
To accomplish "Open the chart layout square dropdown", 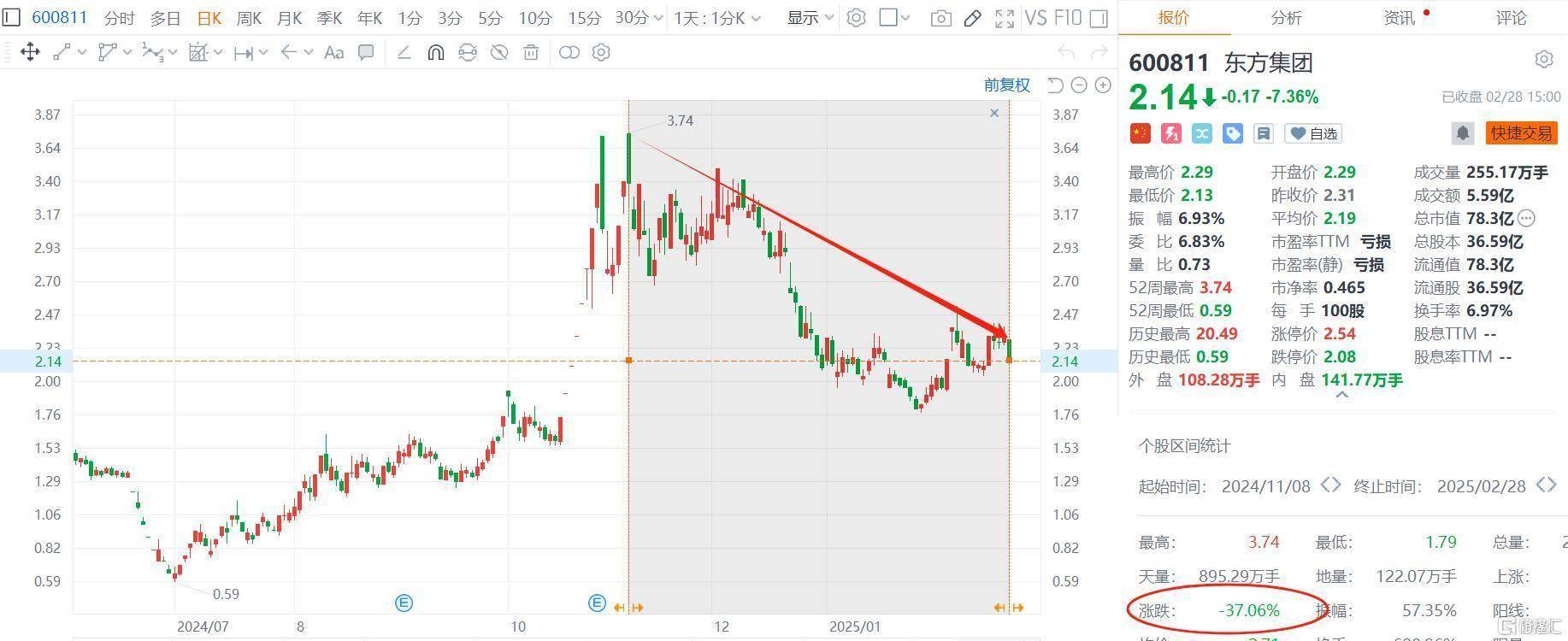I will pos(894,17).
